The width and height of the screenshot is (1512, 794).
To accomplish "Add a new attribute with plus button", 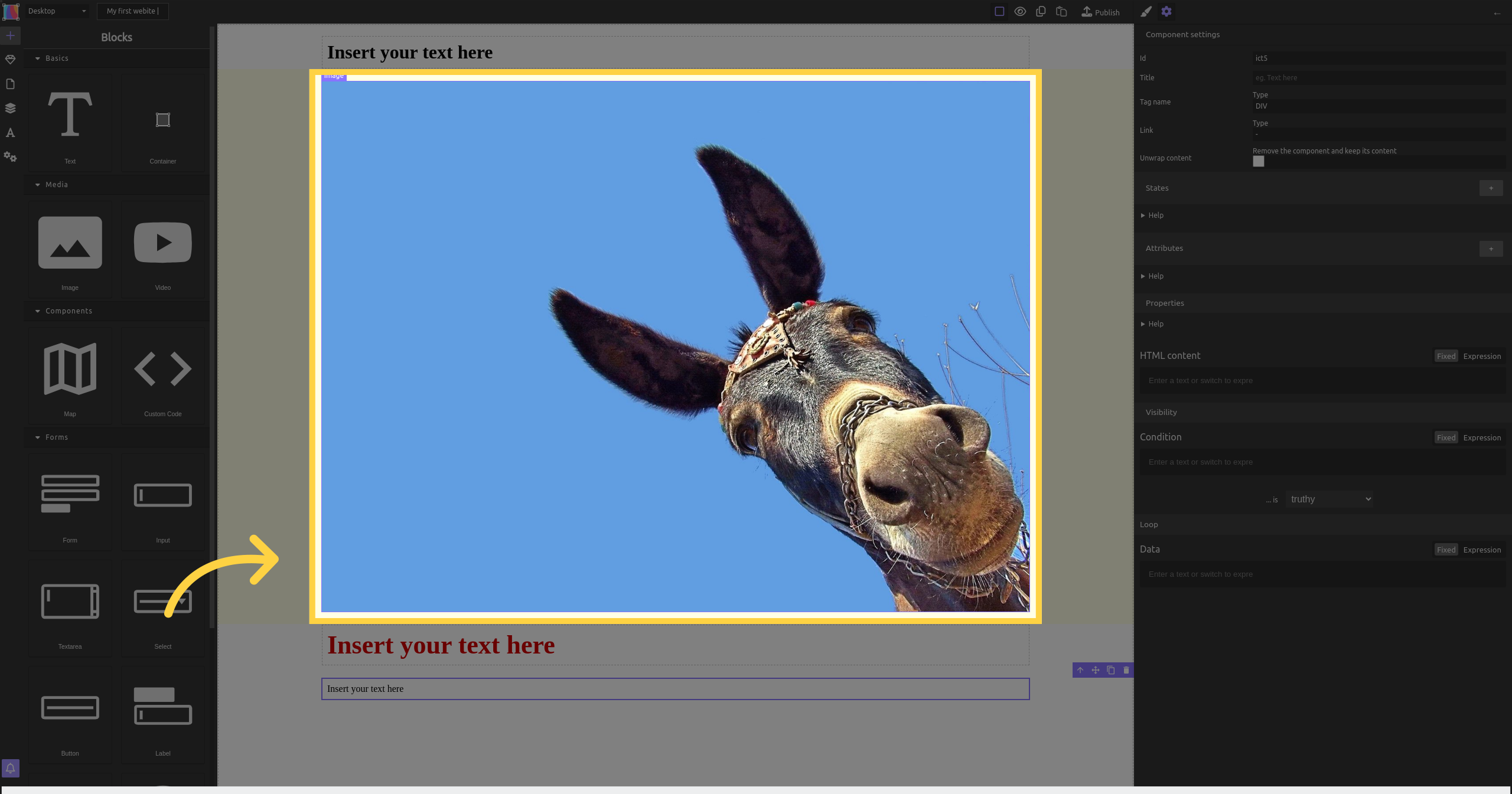I will click(x=1491, y=249).
